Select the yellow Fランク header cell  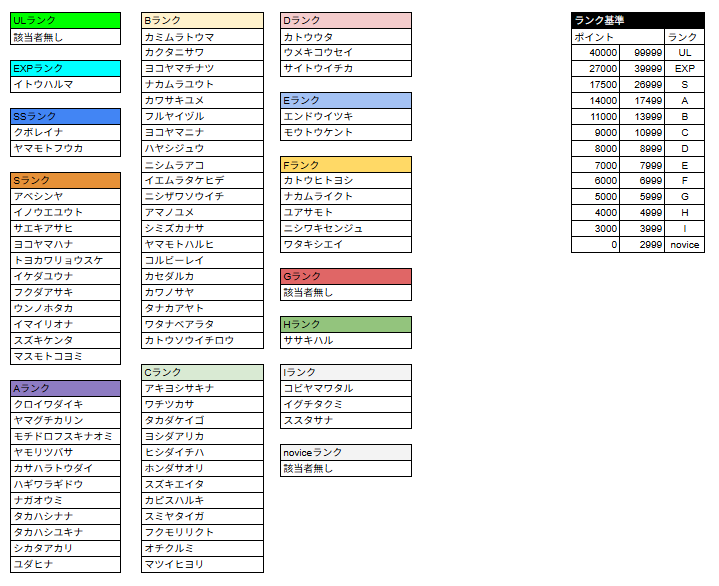(346, 164)
